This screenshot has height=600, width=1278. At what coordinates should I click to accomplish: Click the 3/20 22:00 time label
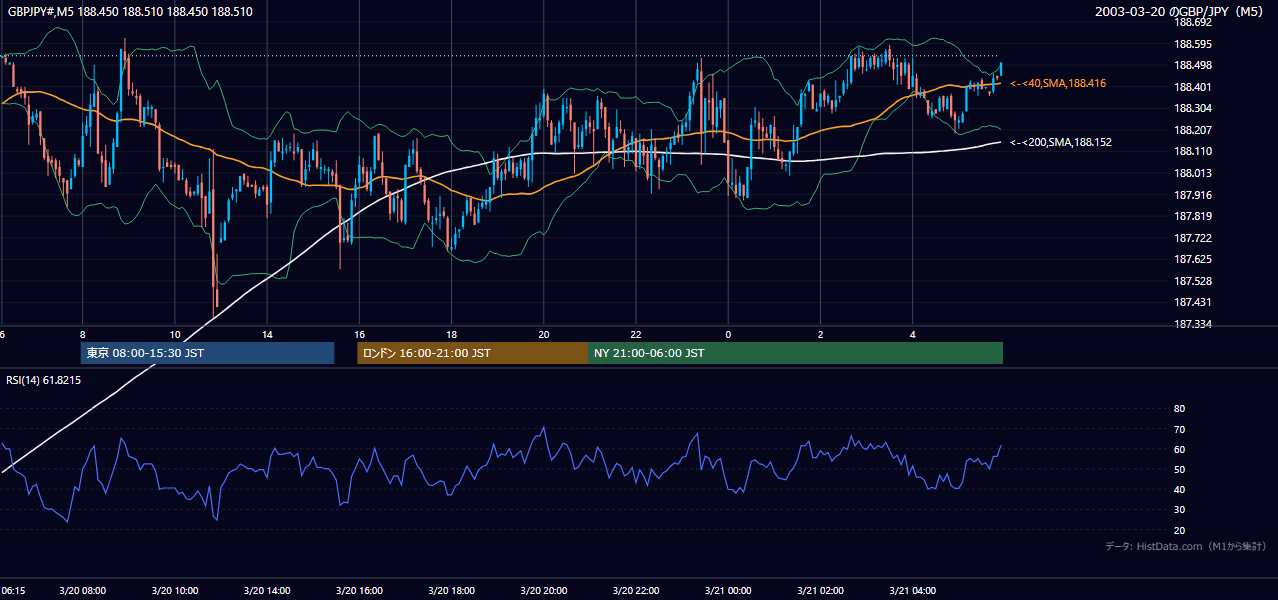[636, 591]
